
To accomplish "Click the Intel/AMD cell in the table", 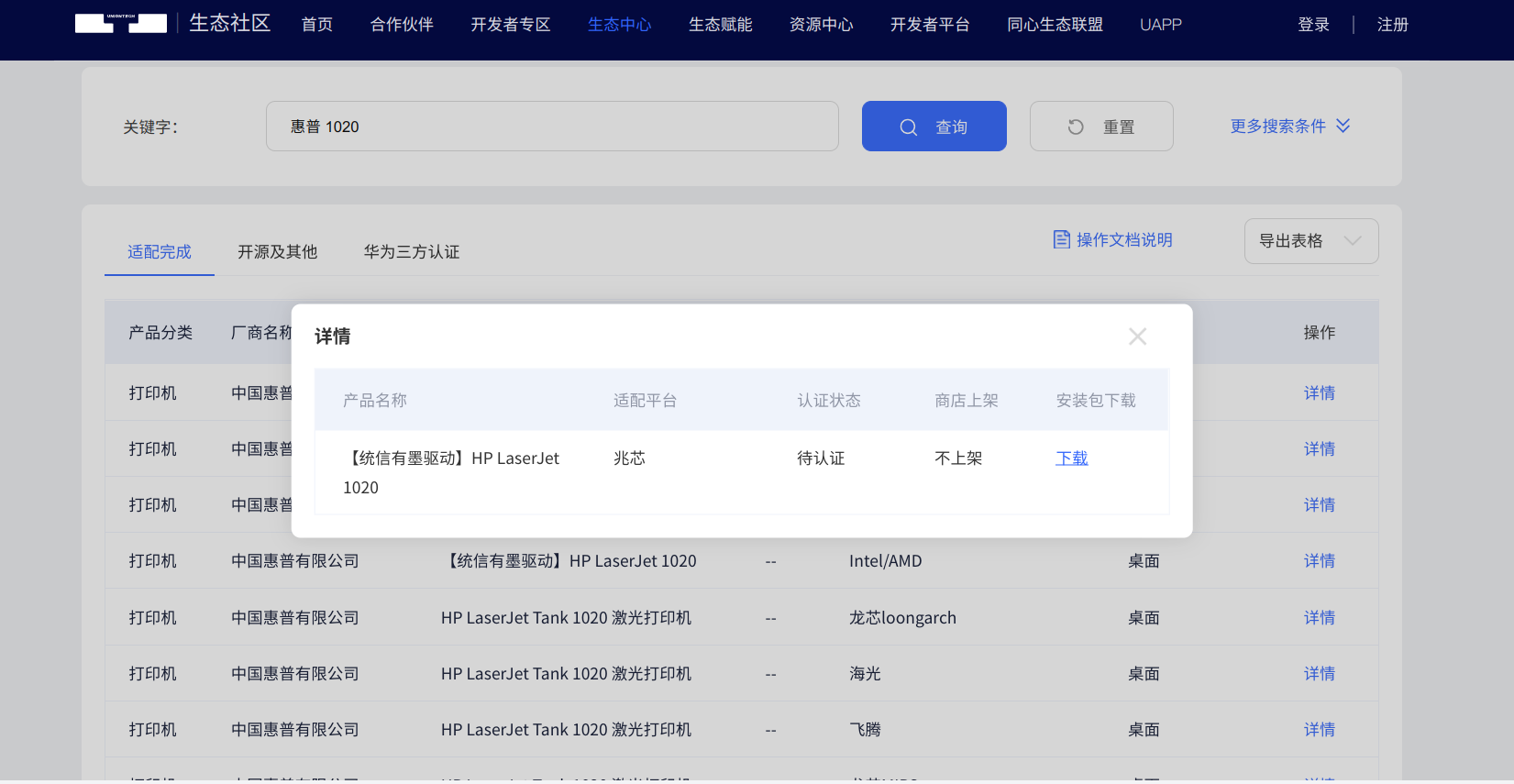I will click(x=886, y=561).
